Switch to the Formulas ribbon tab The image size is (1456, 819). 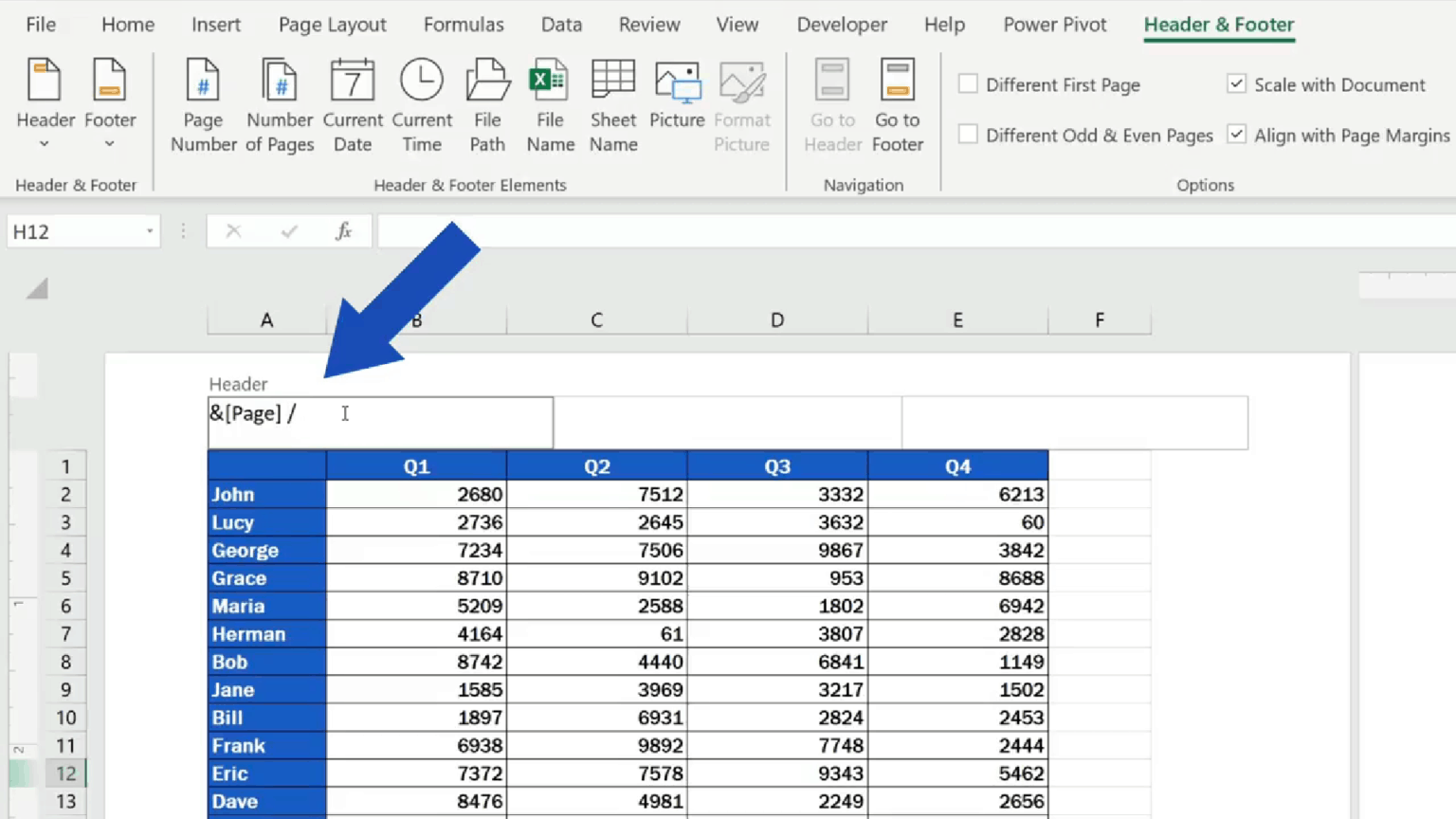pos(464,25)
